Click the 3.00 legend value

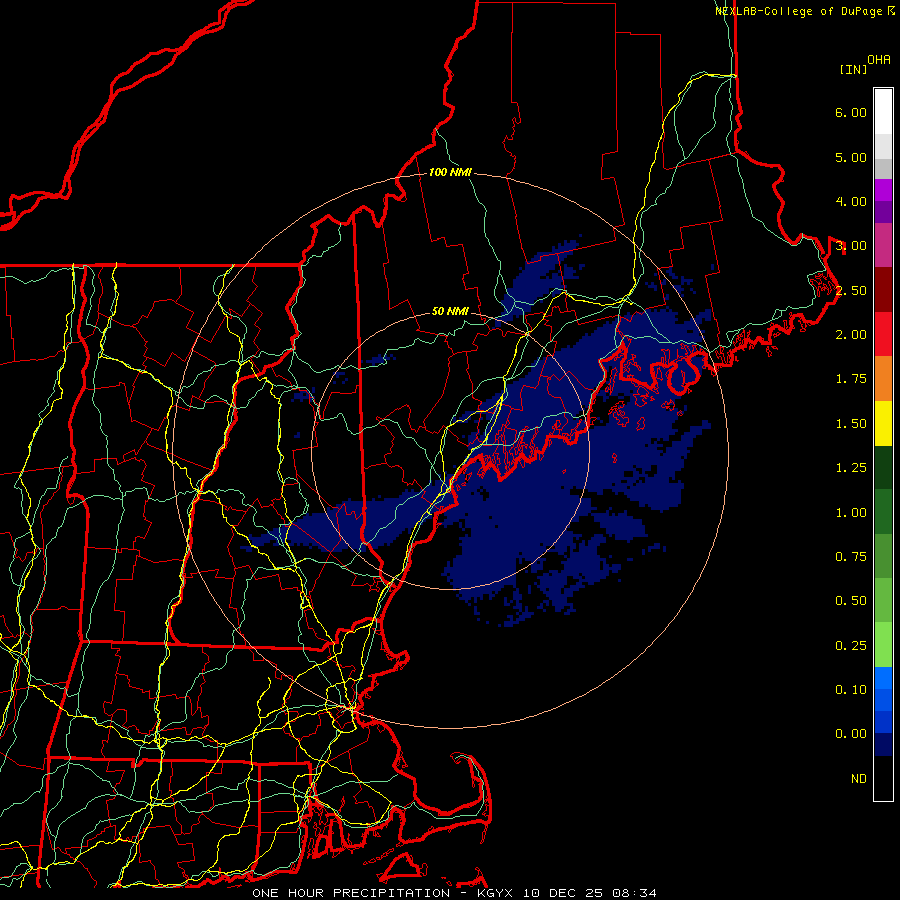[851, 246]
